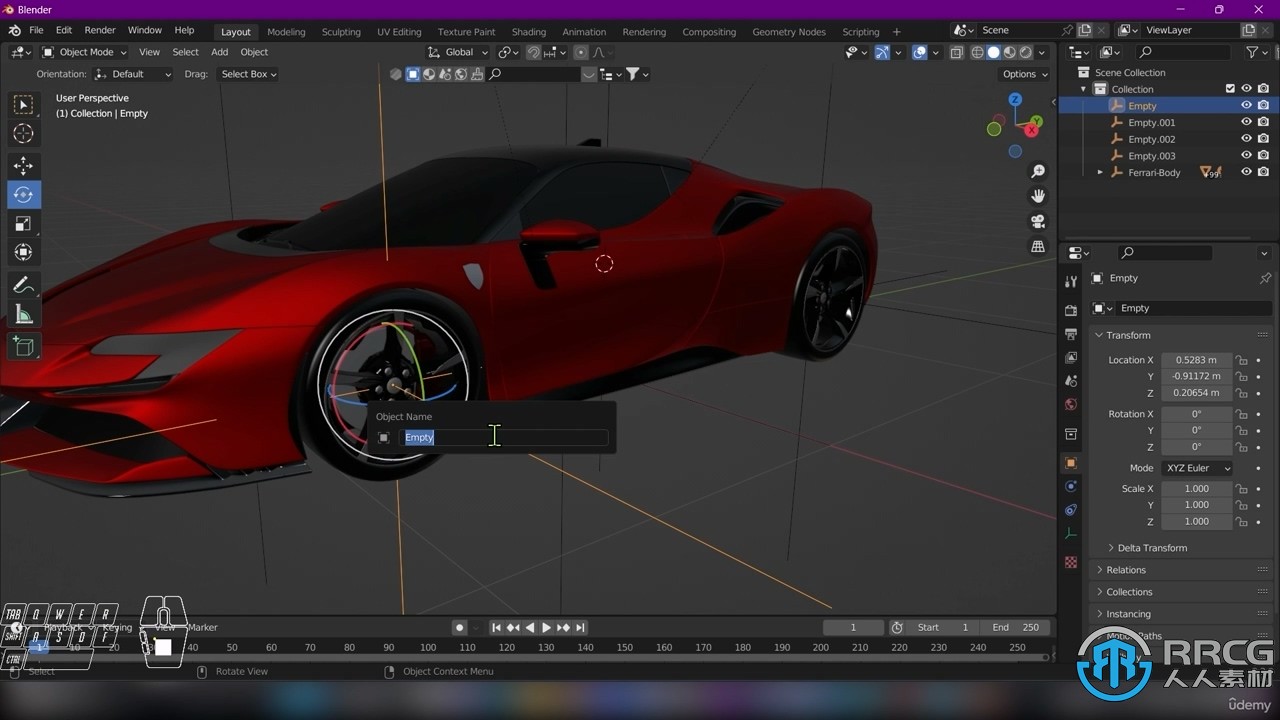
Task: Select the Cursor tool
Action: coord(24,134)
